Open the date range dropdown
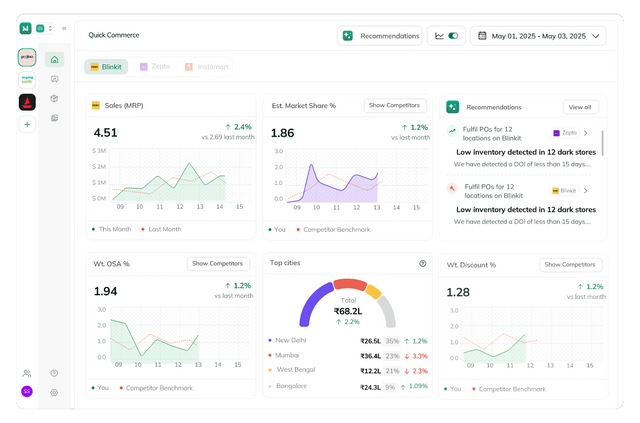Image resolution: width=640 pixels, height=423 pixels. [x=538, y=36]
